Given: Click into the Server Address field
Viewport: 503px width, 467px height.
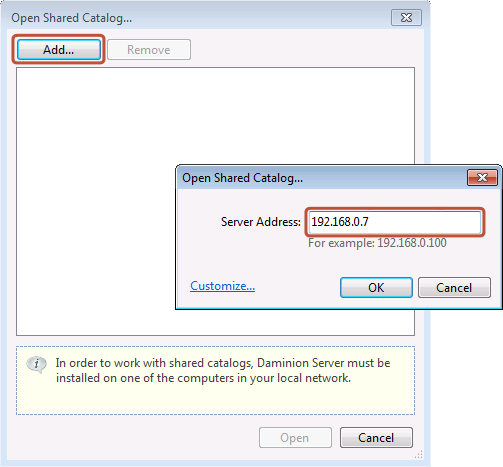Looking at the screenshot, I should [395, 222].
